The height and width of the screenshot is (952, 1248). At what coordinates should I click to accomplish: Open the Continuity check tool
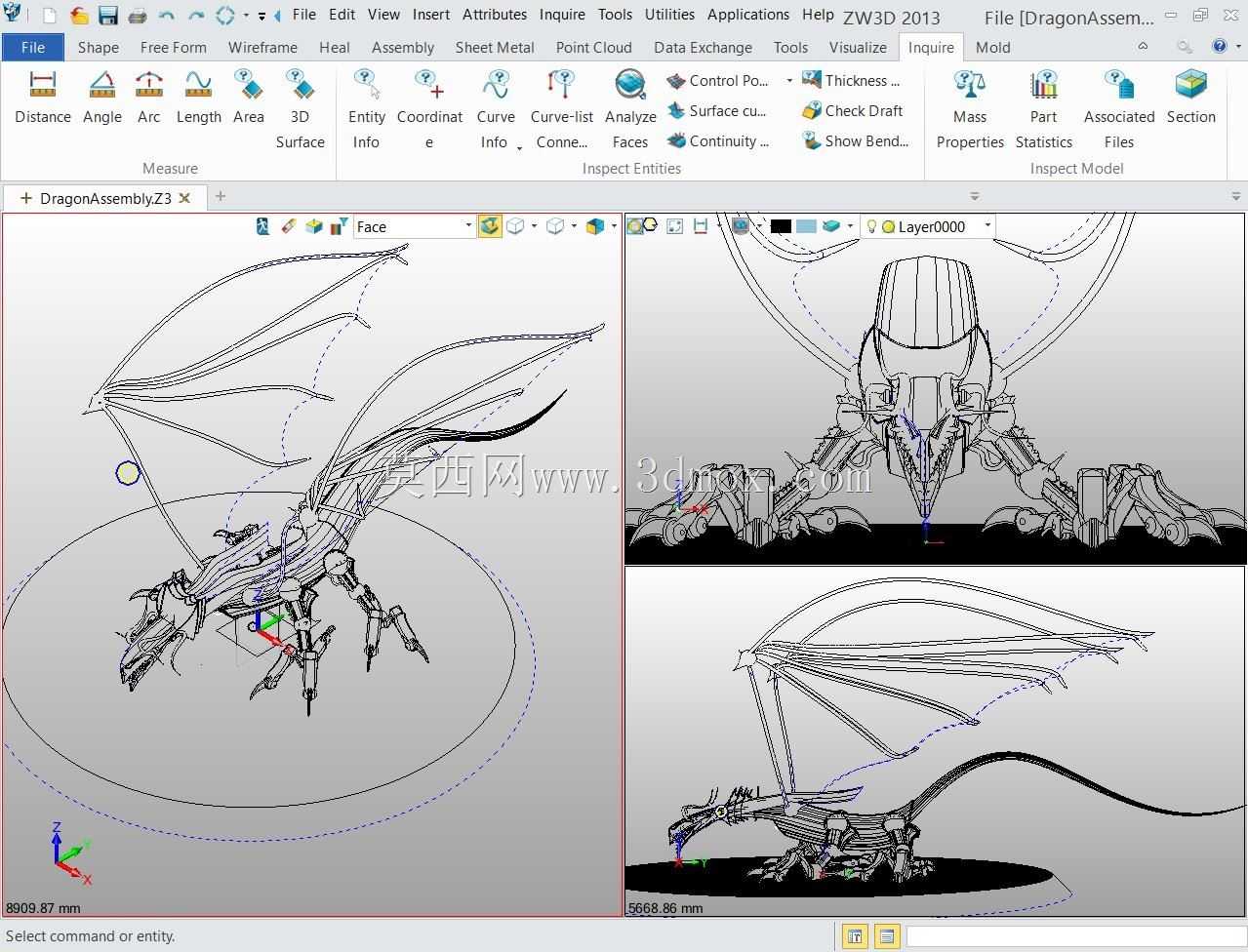[x=718, y=140]
